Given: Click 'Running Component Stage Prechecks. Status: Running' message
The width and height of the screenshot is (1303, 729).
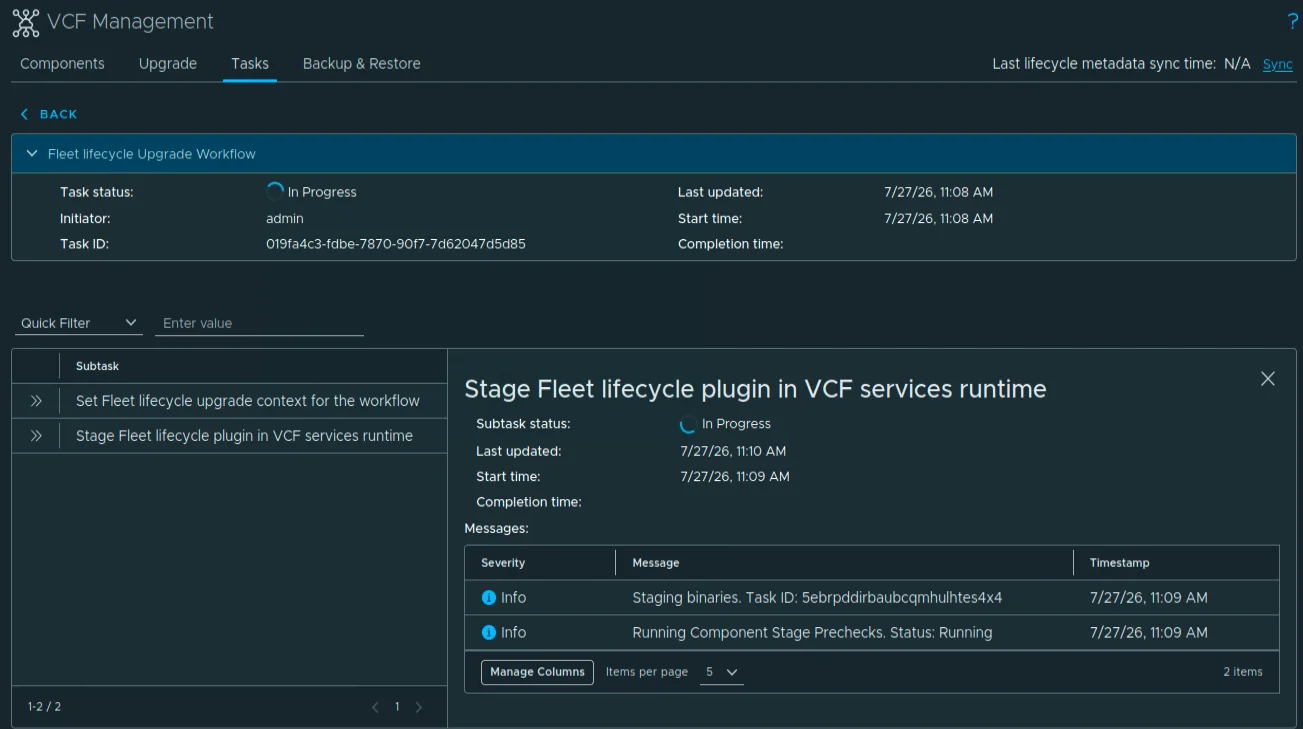Looking at the screenshot, I should coord(812,632).
